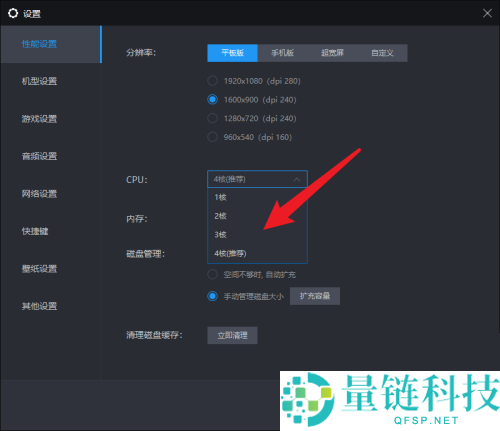
Task: Click the 扩充容量 button
Action: pyautogui.click(x=315, y=296)
